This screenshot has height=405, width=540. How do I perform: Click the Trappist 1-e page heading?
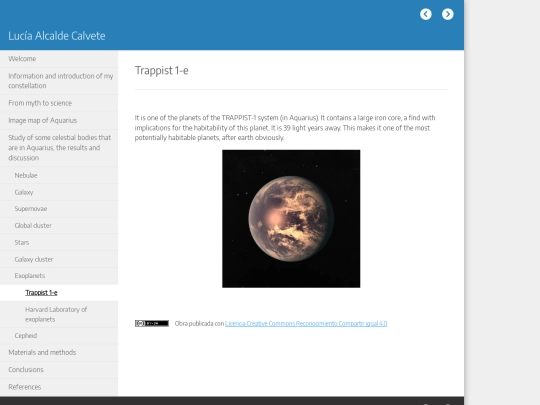(x=162, y=71)
